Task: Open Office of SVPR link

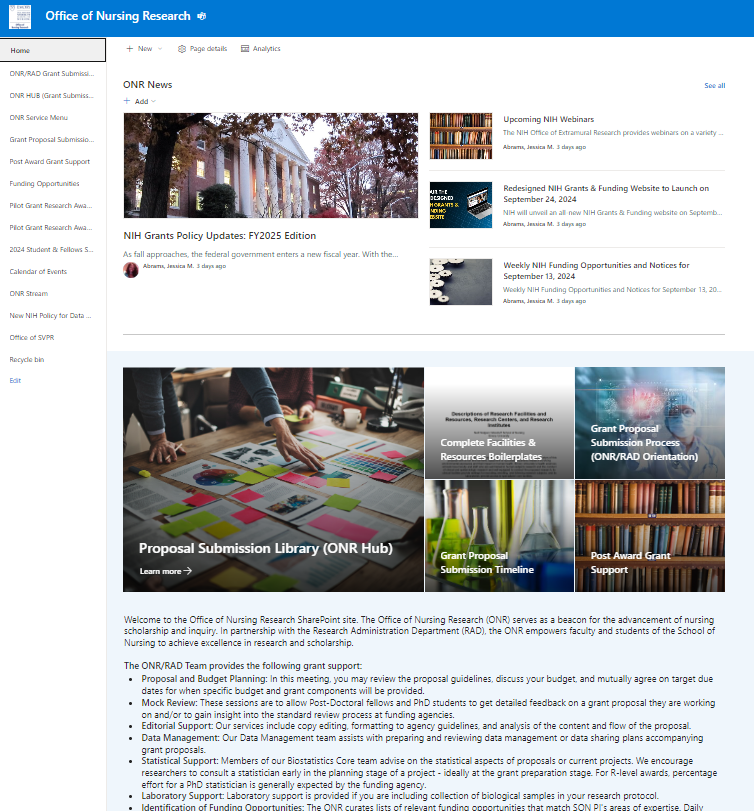Action: [32, 337]
